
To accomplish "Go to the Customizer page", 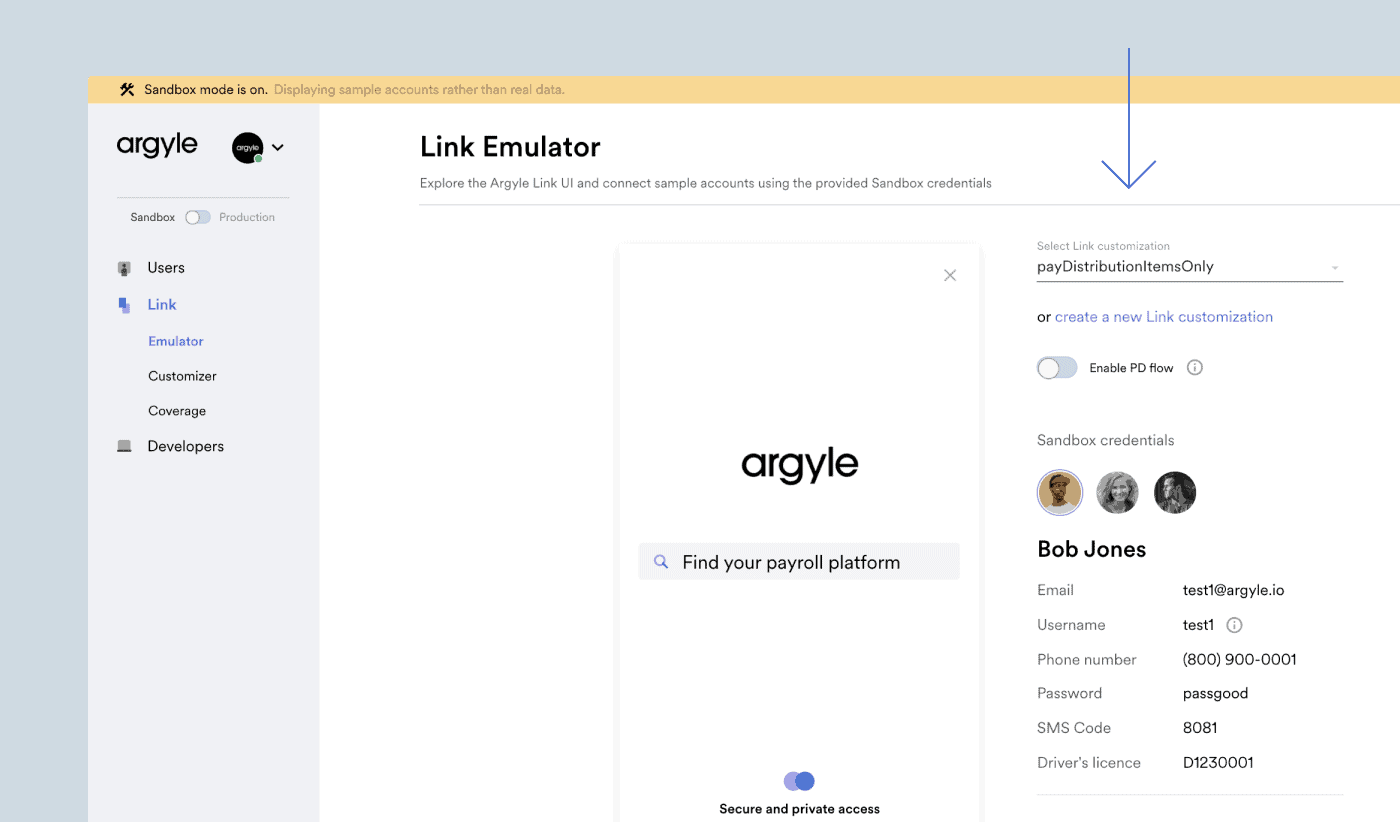I will (182, 376).
